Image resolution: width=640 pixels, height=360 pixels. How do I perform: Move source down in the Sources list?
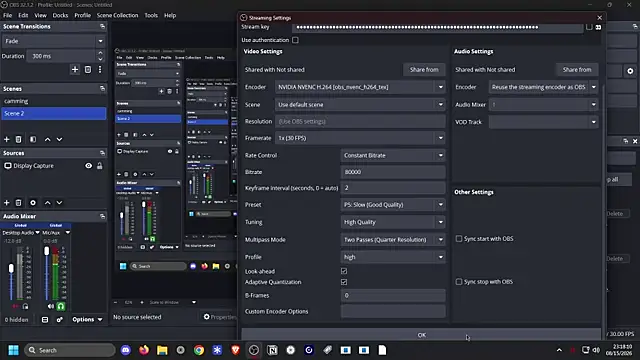pyautogui.click(x=60, y=202)
